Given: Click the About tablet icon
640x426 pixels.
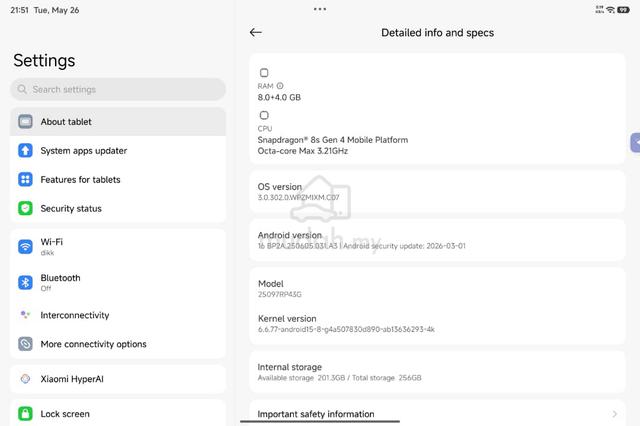Looking at the screenshot, I should [25, 122].
